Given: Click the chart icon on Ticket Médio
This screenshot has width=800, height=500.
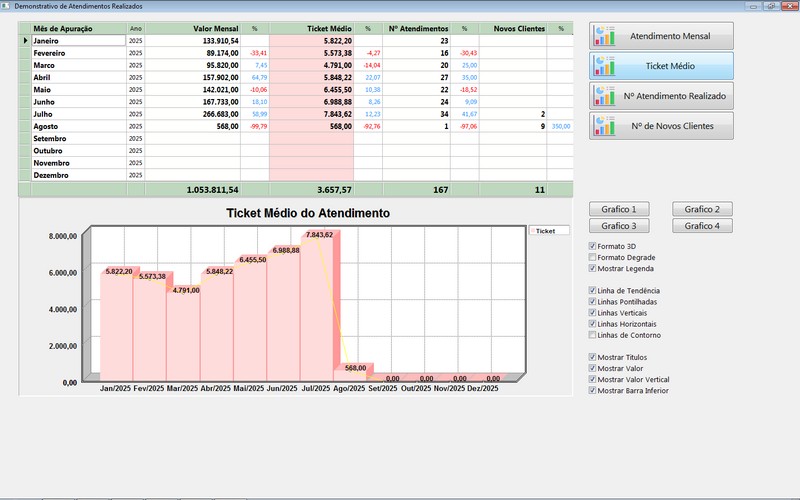Looking at the screenshot, I should point(604,66).
